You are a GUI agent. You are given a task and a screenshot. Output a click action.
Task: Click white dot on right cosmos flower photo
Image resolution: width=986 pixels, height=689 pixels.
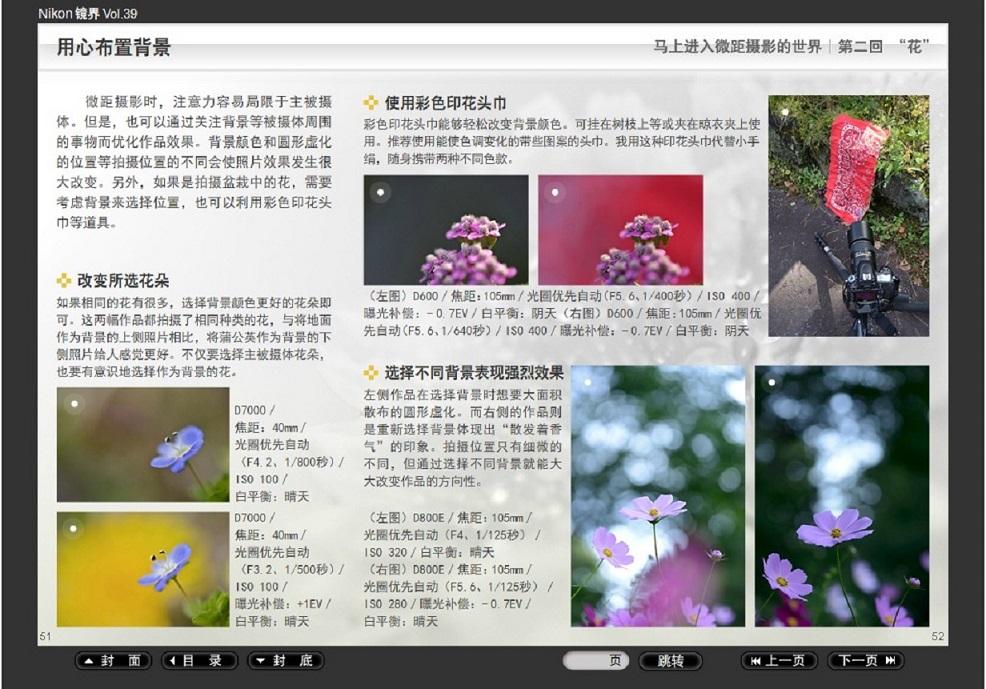773,382
